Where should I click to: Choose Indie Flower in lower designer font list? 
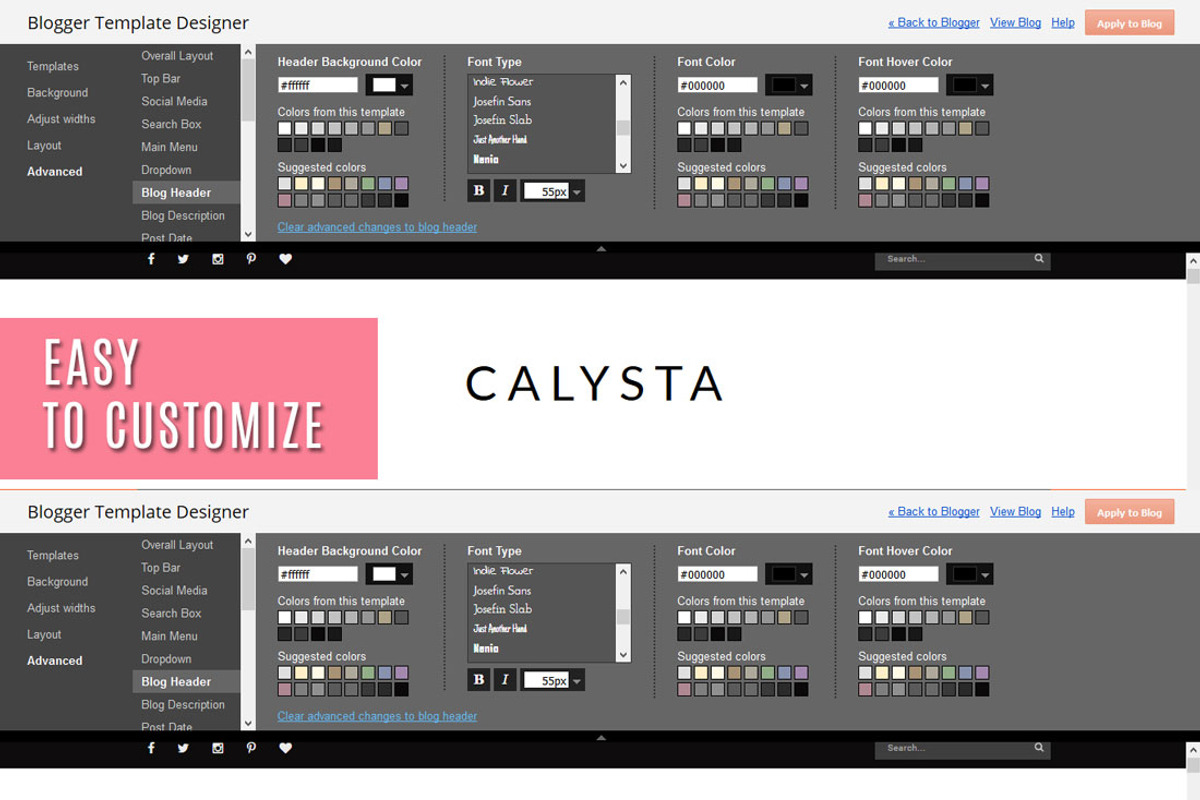coord(503,571)
